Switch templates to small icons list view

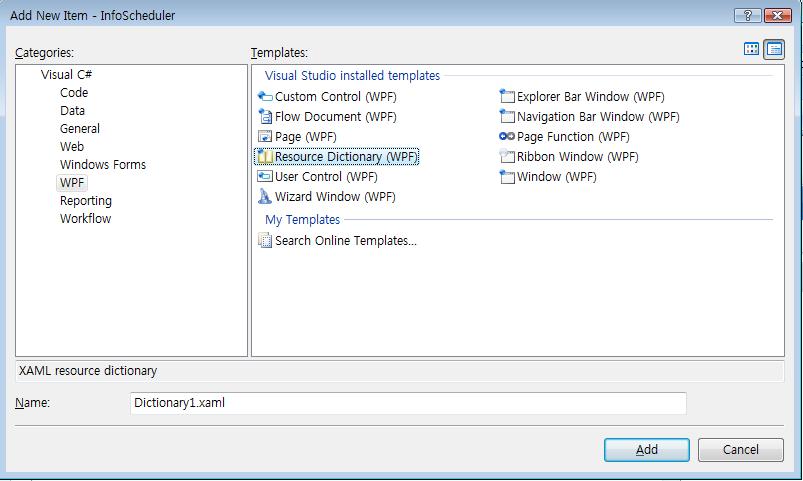tap(774, 49)
